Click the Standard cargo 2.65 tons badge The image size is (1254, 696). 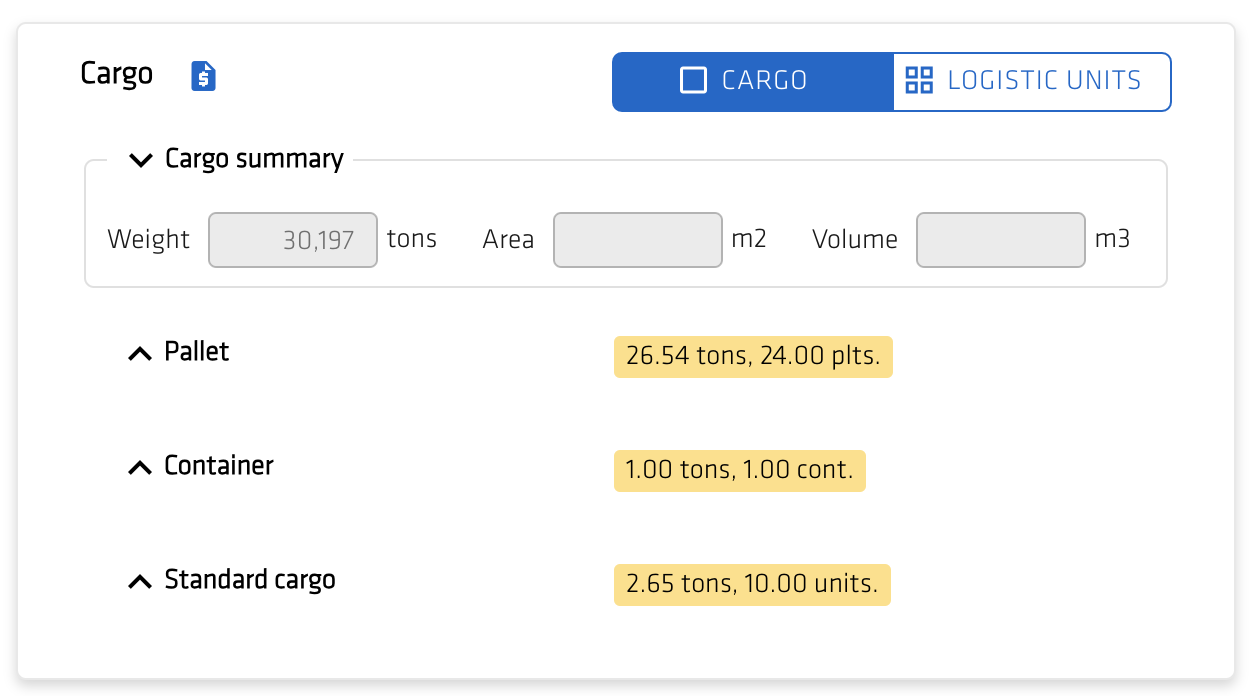pyautogui.click(x=751, y=585)
